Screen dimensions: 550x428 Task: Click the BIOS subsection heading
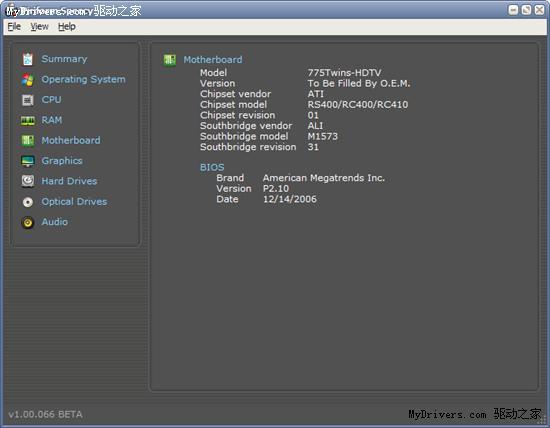click(212, 167)
